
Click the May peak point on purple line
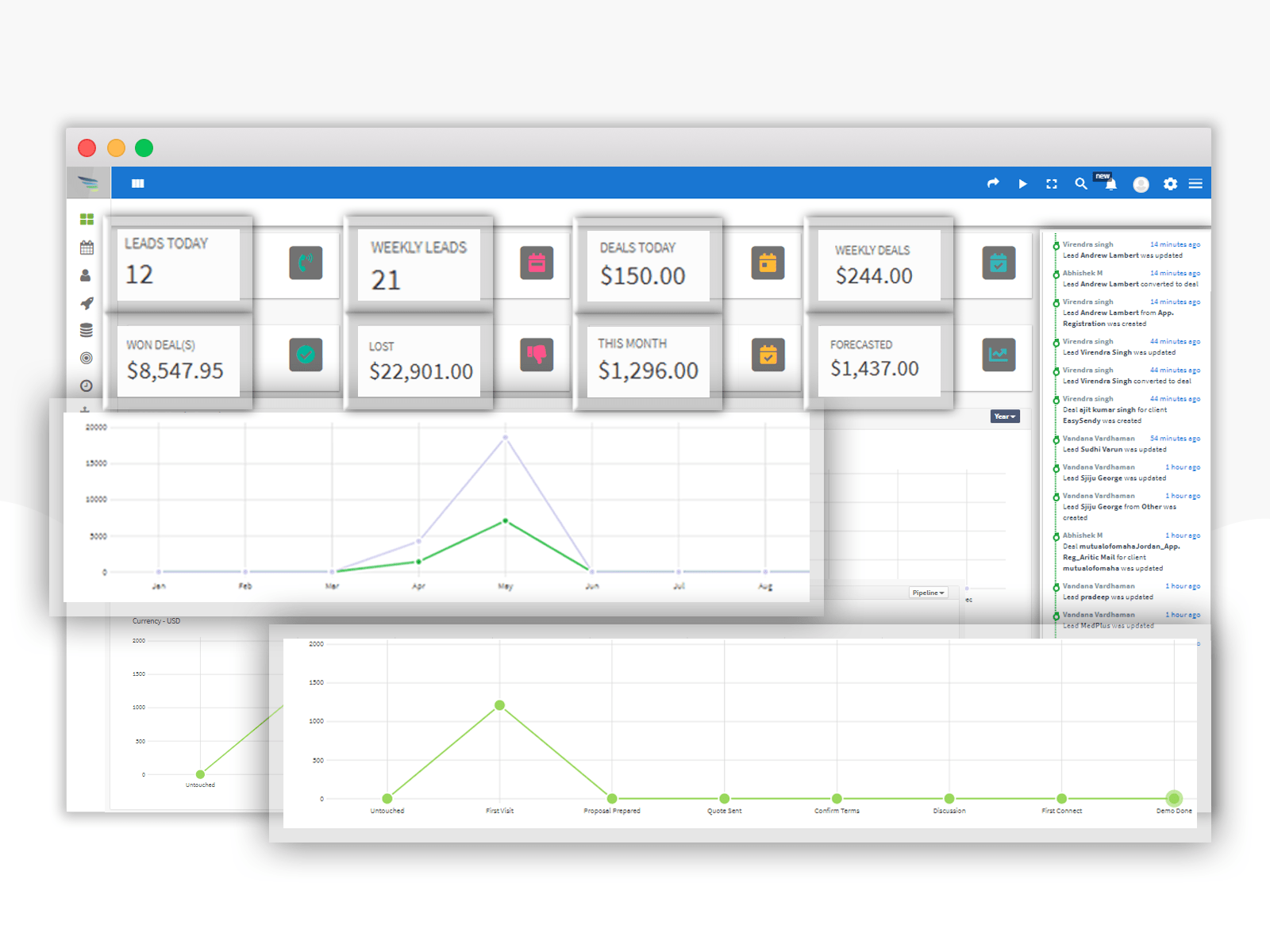click(x=506, y=437)
